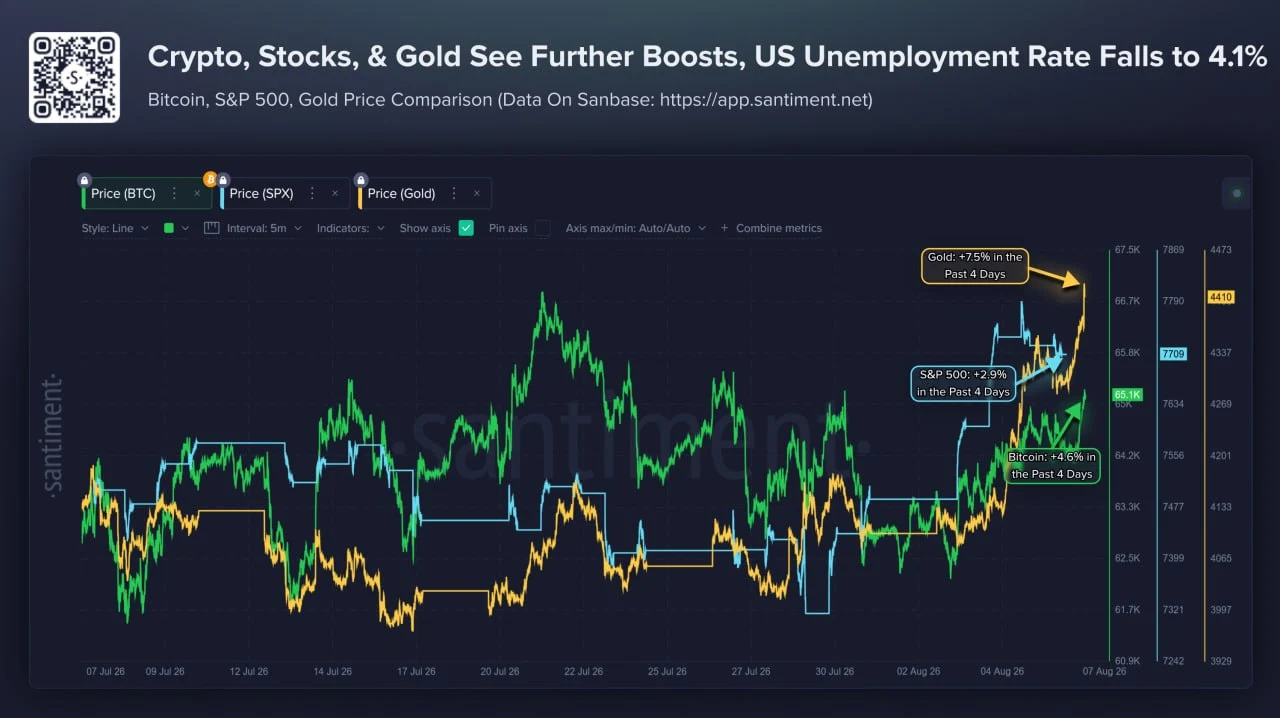Click the 07 Jul 26 date label
1280x718 pixels.
(107, 671)
